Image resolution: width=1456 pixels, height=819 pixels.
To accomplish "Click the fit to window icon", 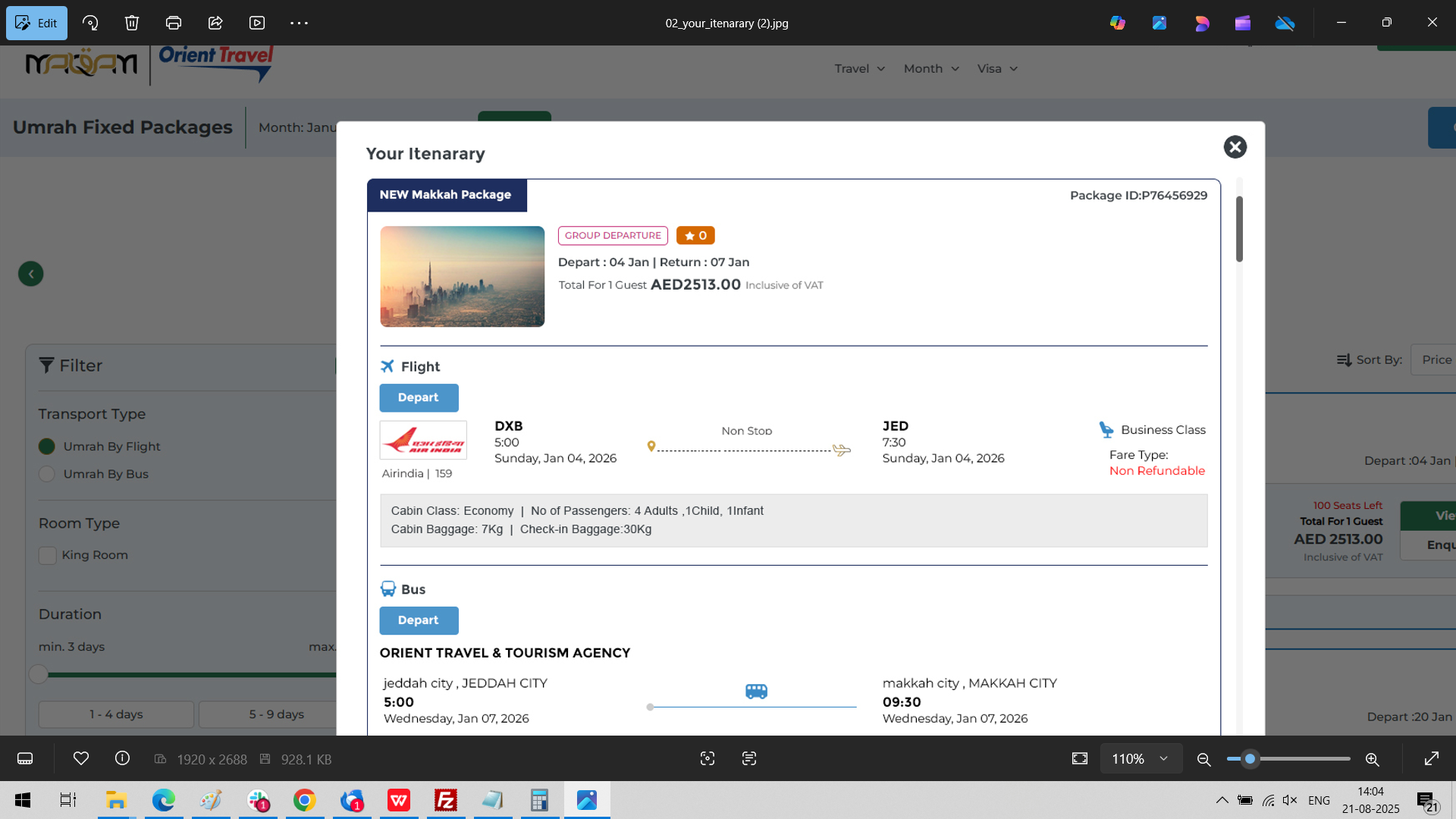I will pyautogui.click(x=1080, y=758).
